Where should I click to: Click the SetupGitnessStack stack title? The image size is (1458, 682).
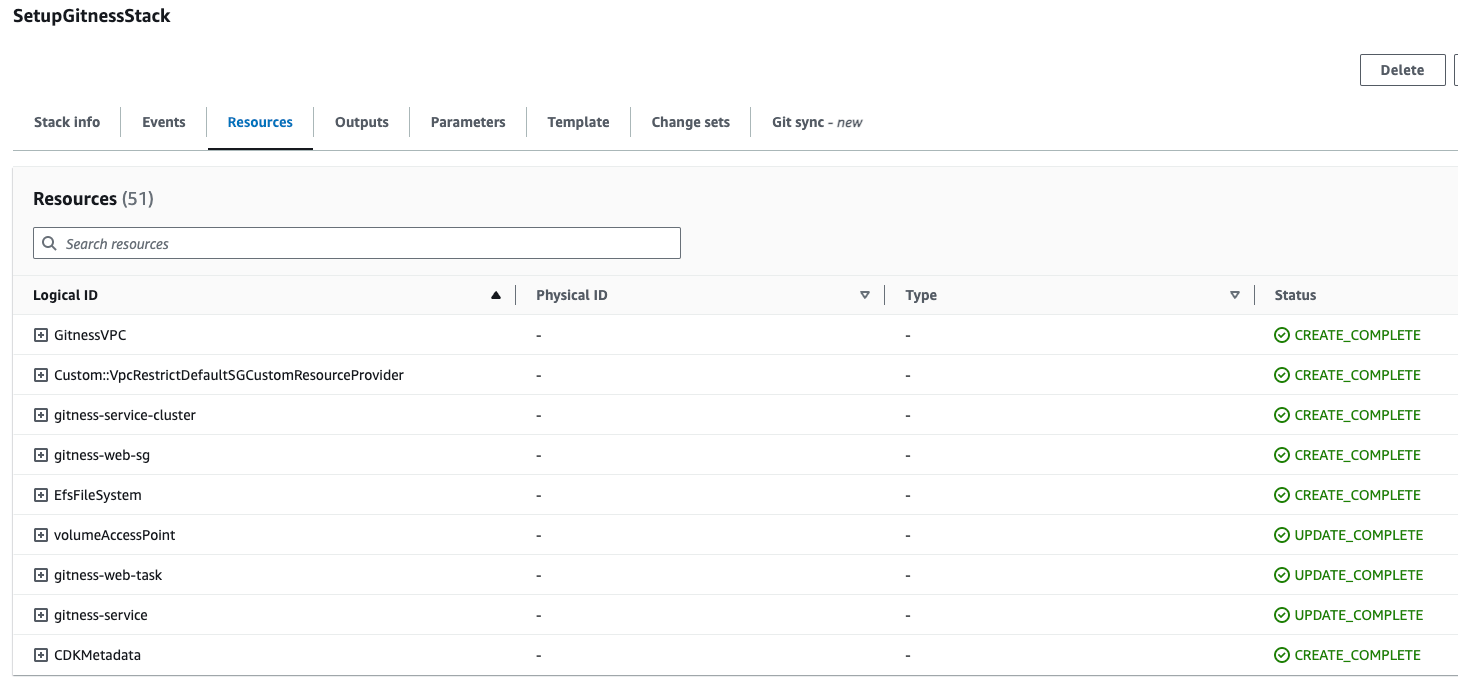[x=92, y=16]
